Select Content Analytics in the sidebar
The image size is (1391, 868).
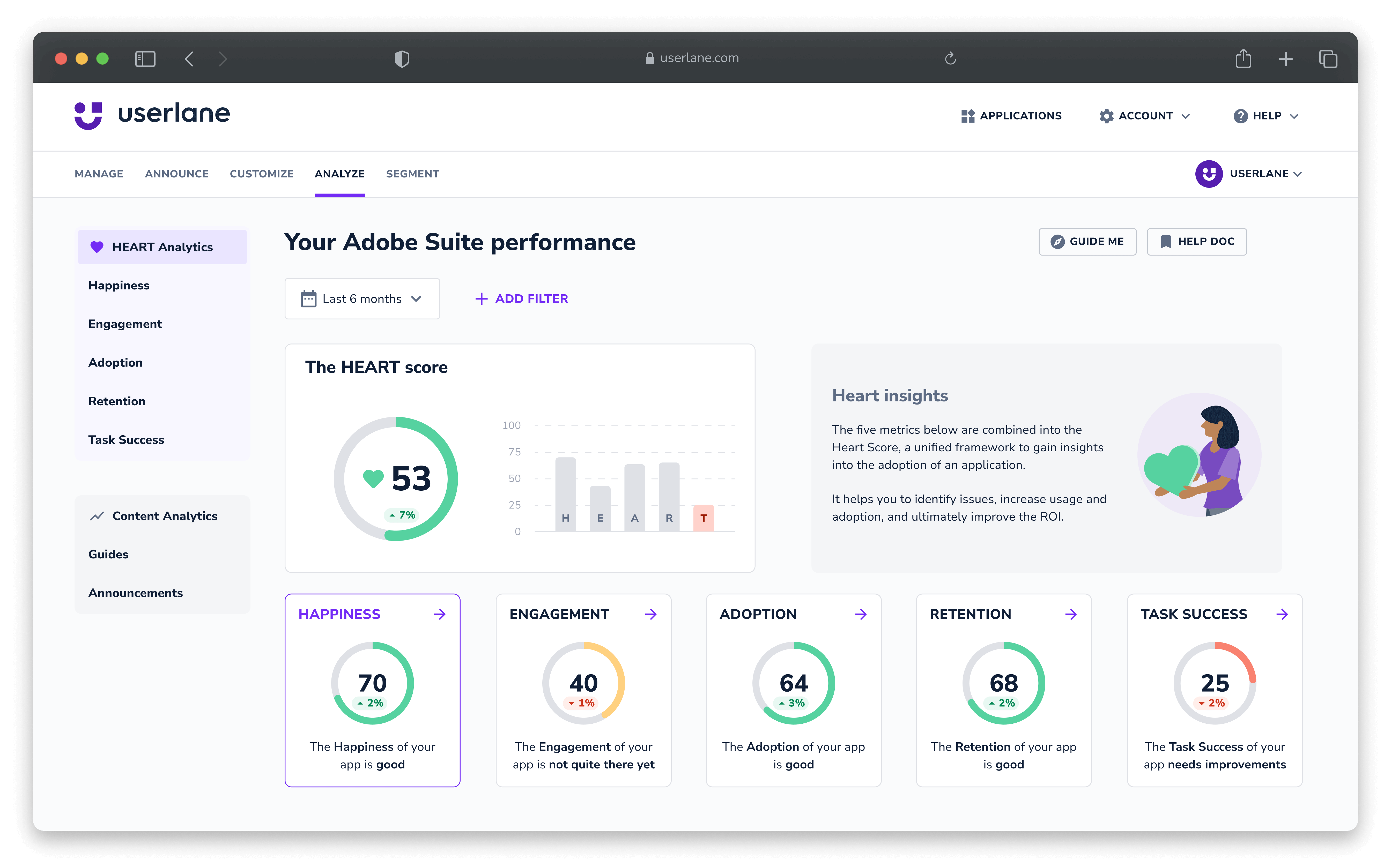coord(162,515)
